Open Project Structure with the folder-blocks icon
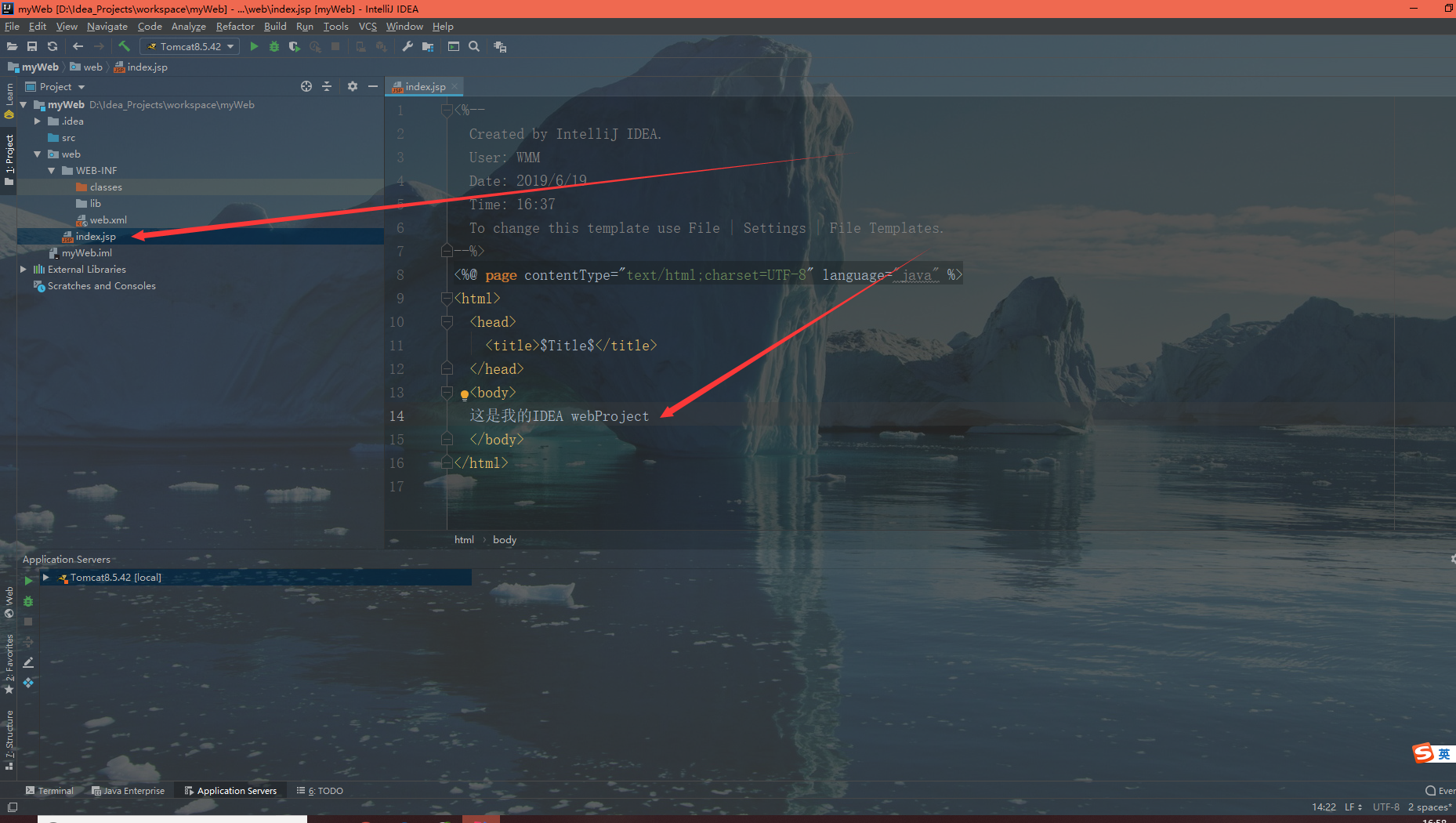The image size is (1456, 823). pos(427,46)
